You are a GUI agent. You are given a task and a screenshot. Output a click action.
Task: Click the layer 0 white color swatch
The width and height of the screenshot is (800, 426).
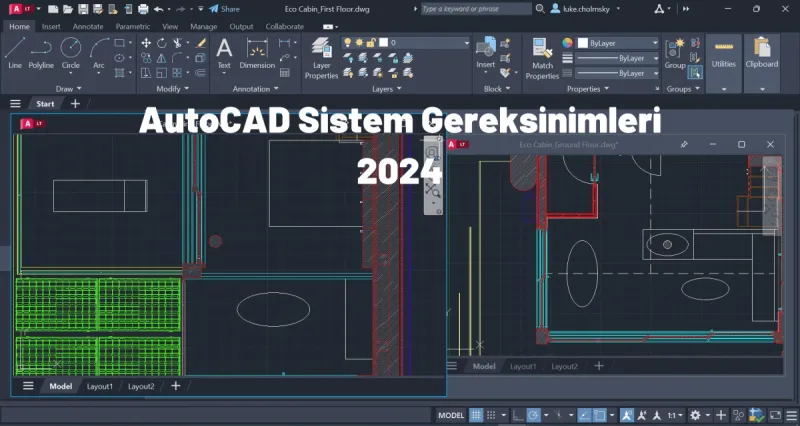[x=384, y=43]
